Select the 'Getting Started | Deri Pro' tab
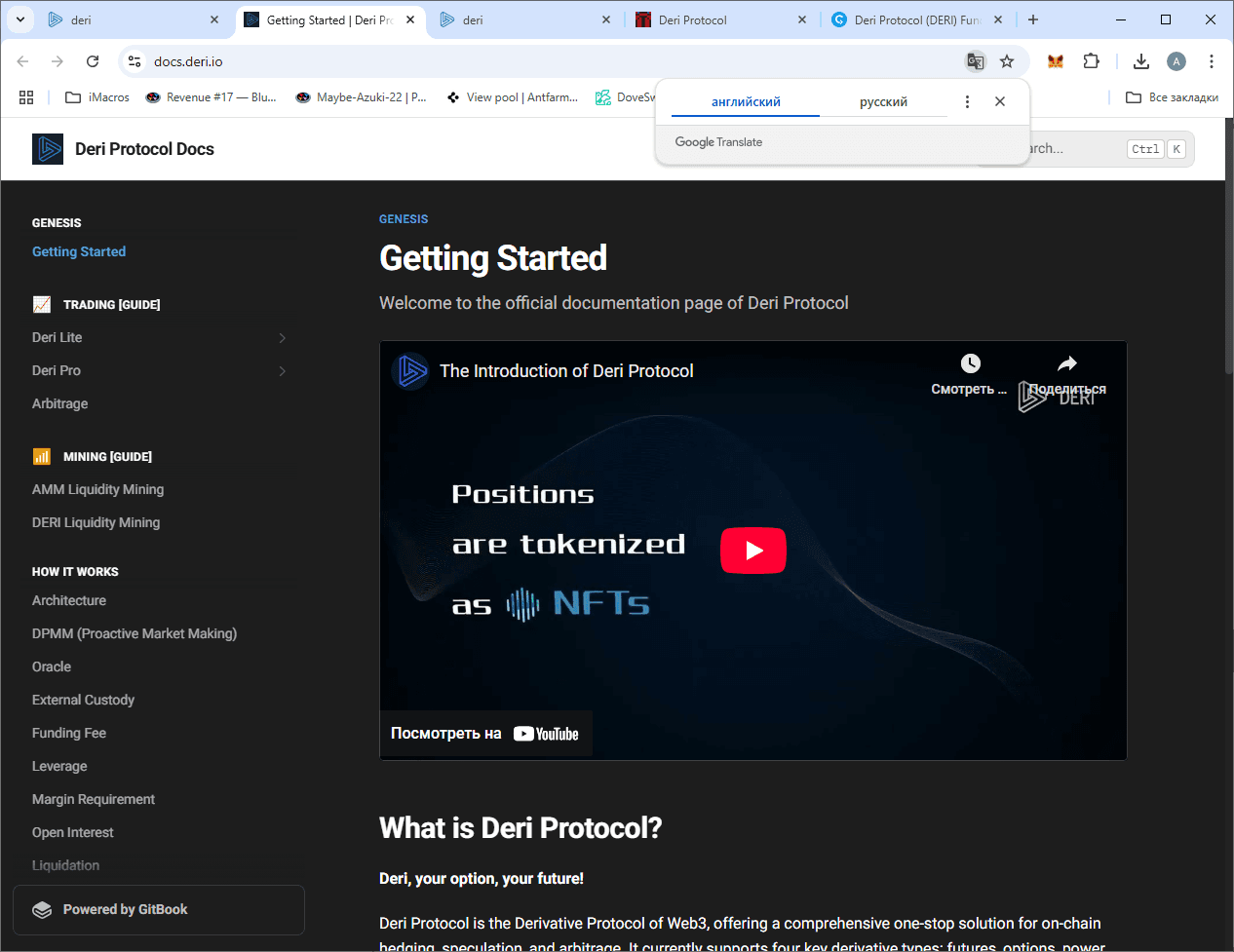The width and height of the screenshot is (1234, 952). click(x=330, y=19)
